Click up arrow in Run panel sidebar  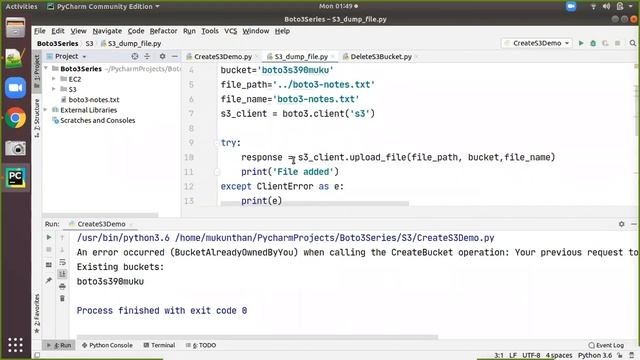point(62,237)
